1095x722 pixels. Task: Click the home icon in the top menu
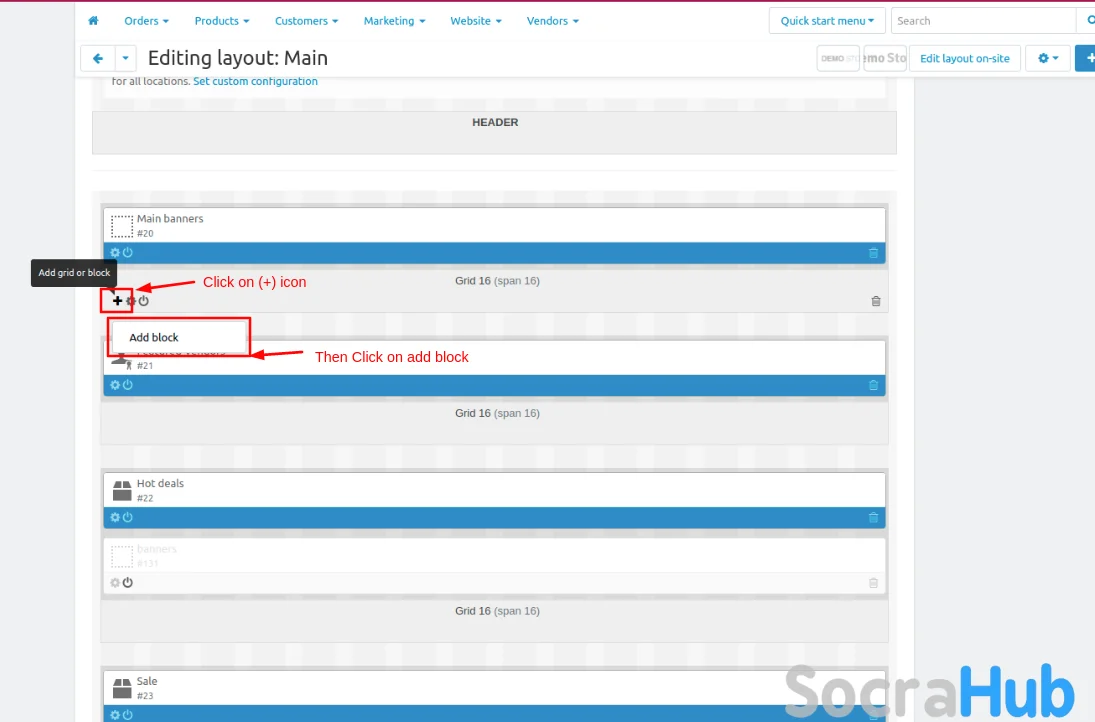click(x=93, y=21)
